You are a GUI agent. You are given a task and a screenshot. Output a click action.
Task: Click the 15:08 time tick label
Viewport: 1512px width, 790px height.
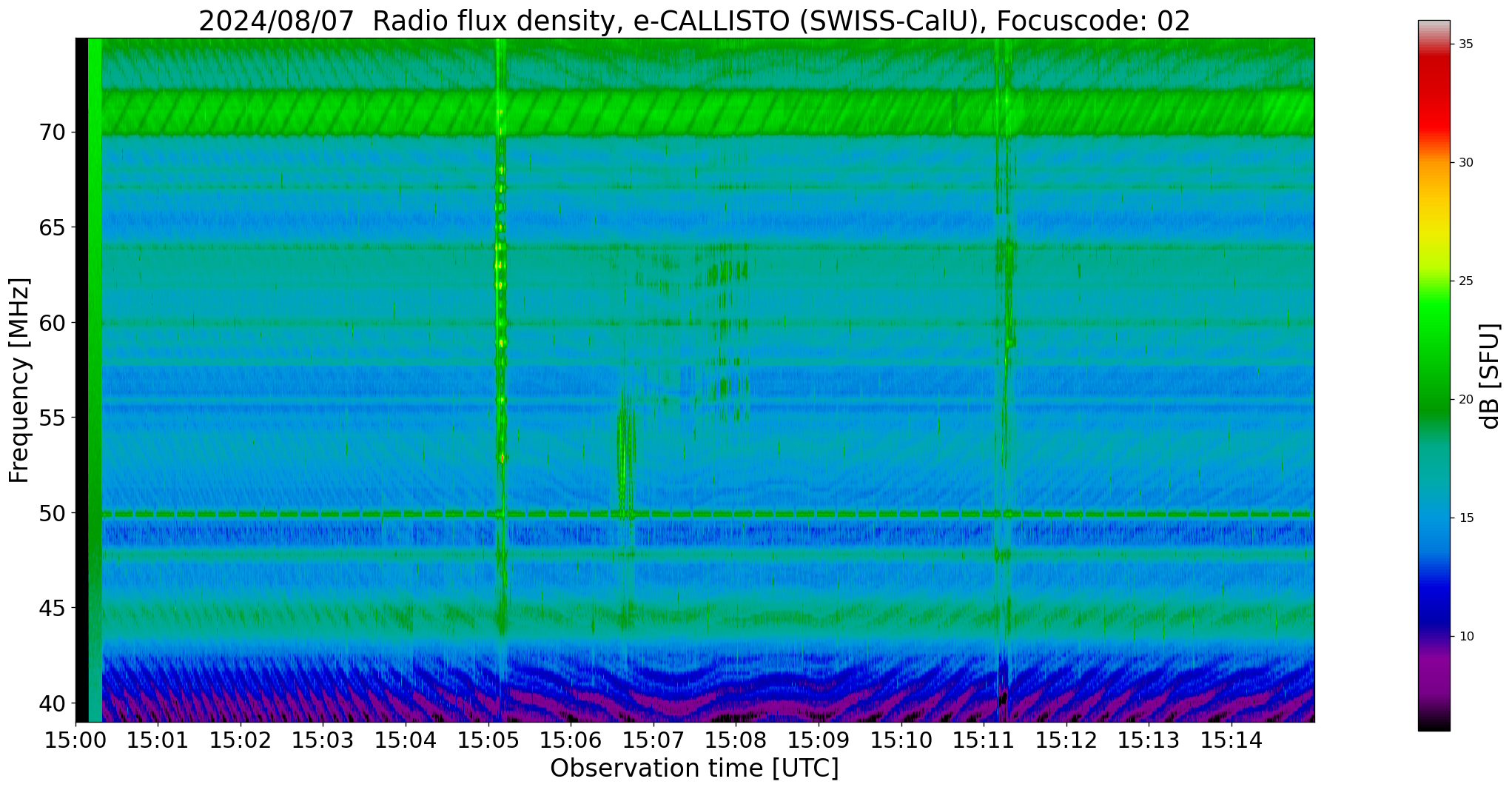736,740
